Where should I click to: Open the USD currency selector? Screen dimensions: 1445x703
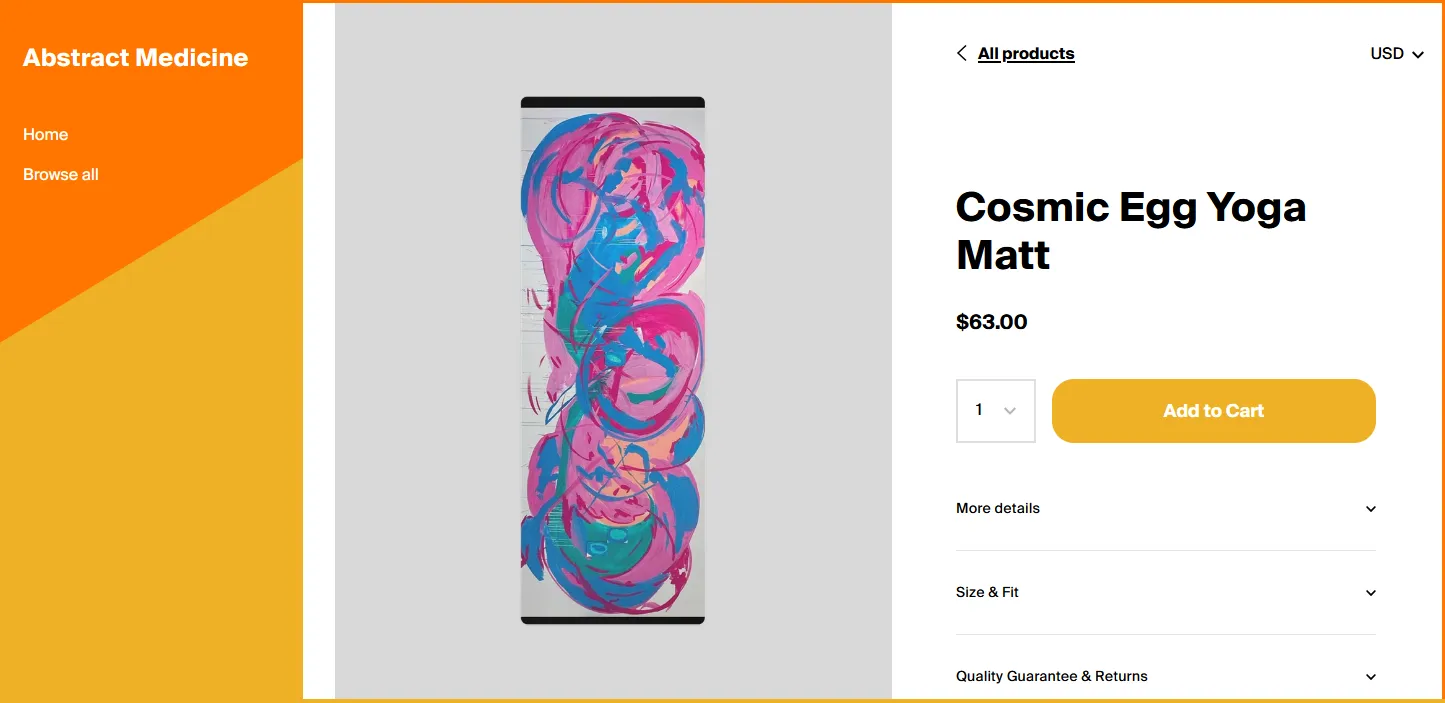(x=1396, y=53)
